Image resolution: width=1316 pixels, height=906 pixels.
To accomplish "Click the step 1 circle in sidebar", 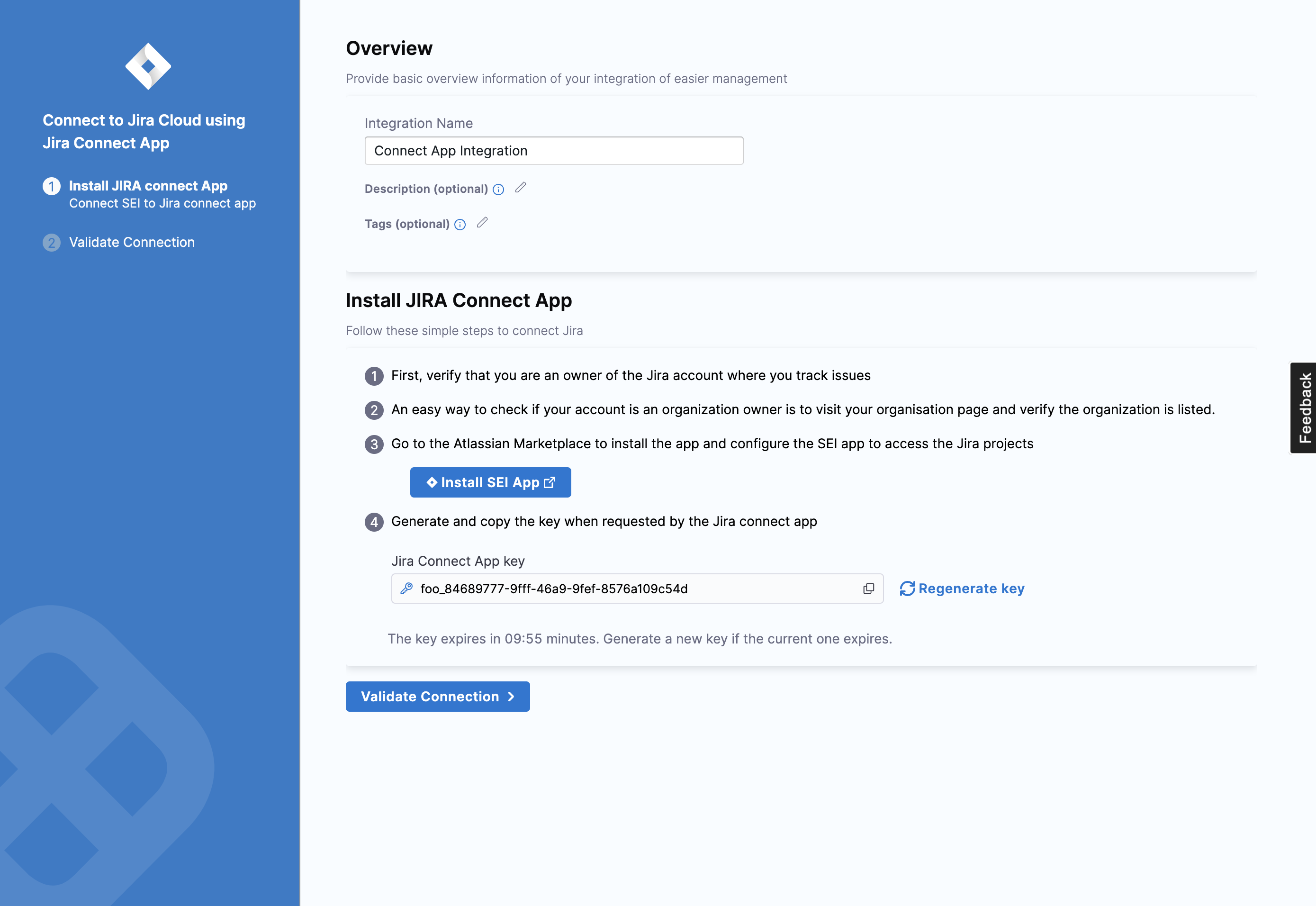I will [52, 186].
